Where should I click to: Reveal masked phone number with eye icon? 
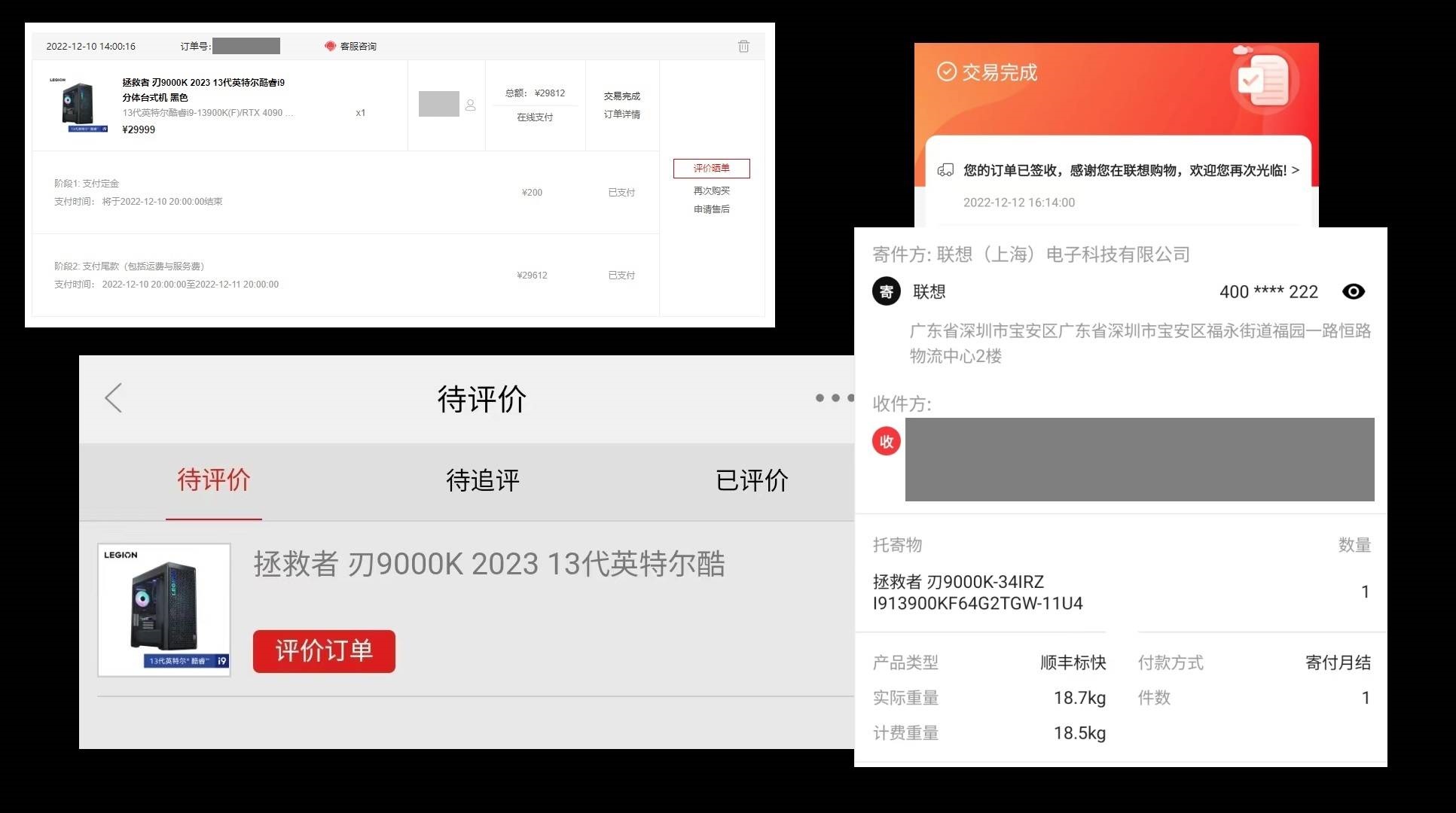pyautogui.click(x=1354, y=291)
